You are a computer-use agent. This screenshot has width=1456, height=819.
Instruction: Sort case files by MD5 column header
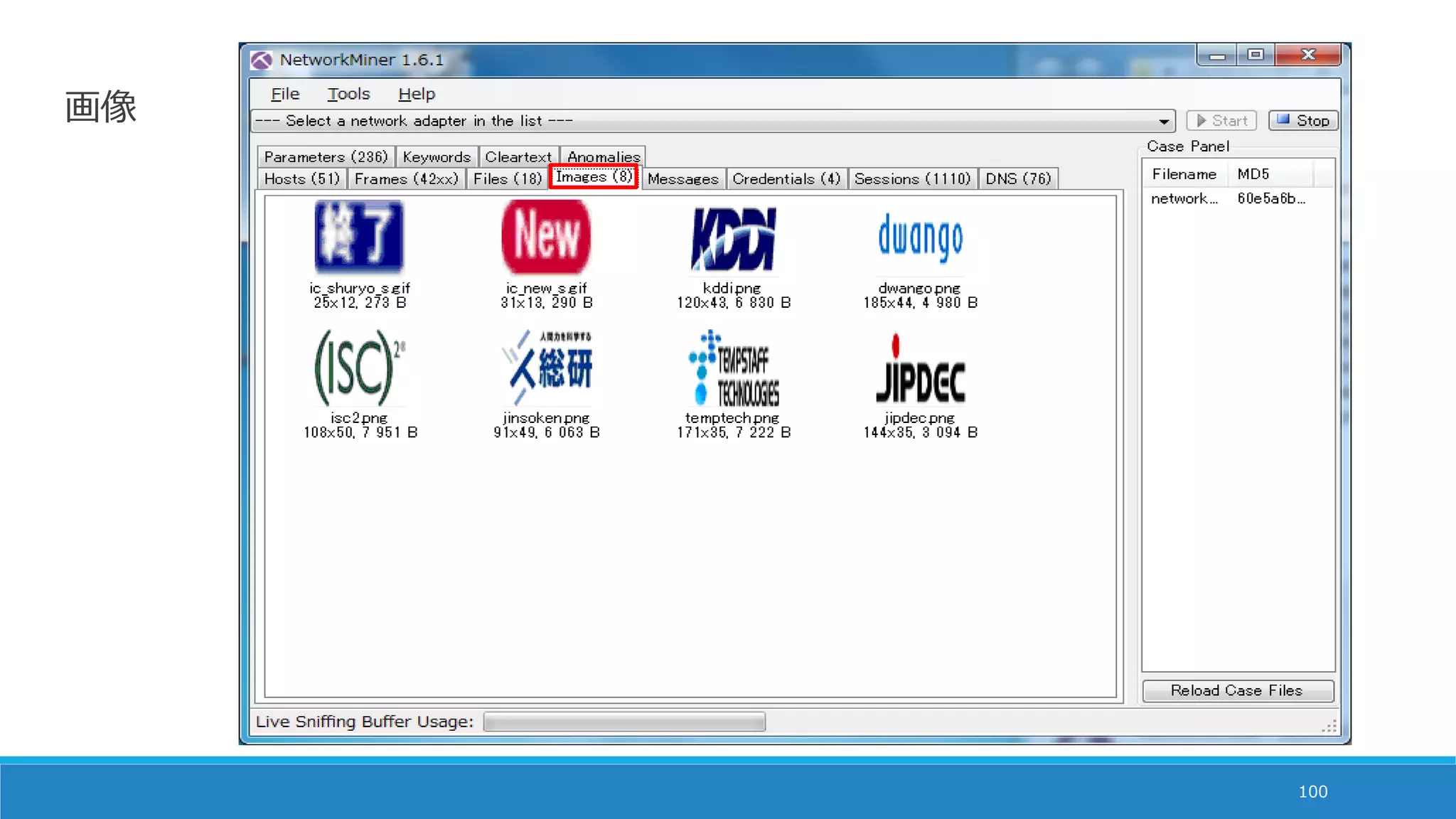coord(1253,174)
